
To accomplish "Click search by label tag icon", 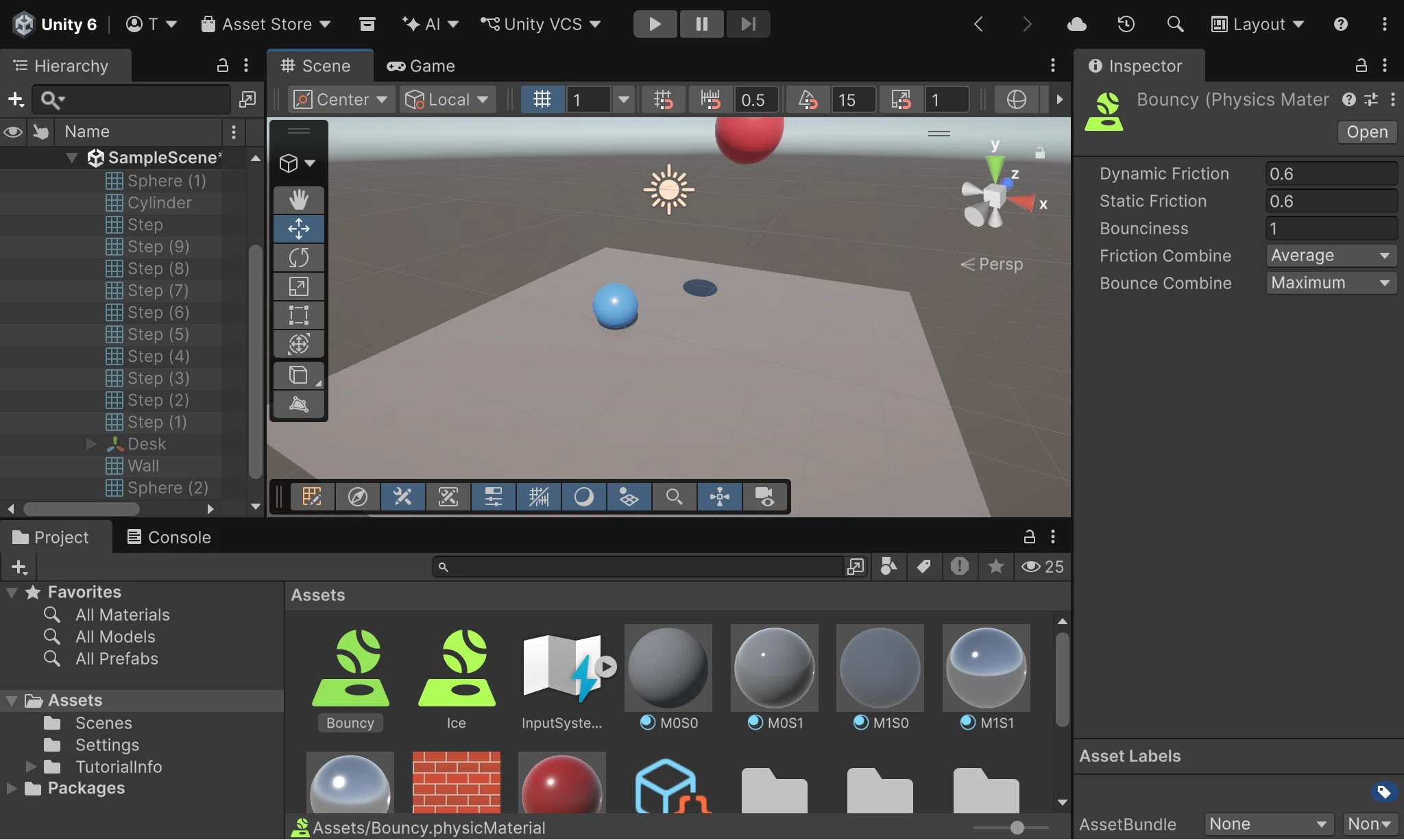I will pyautogui.click(x=923, y=567).
